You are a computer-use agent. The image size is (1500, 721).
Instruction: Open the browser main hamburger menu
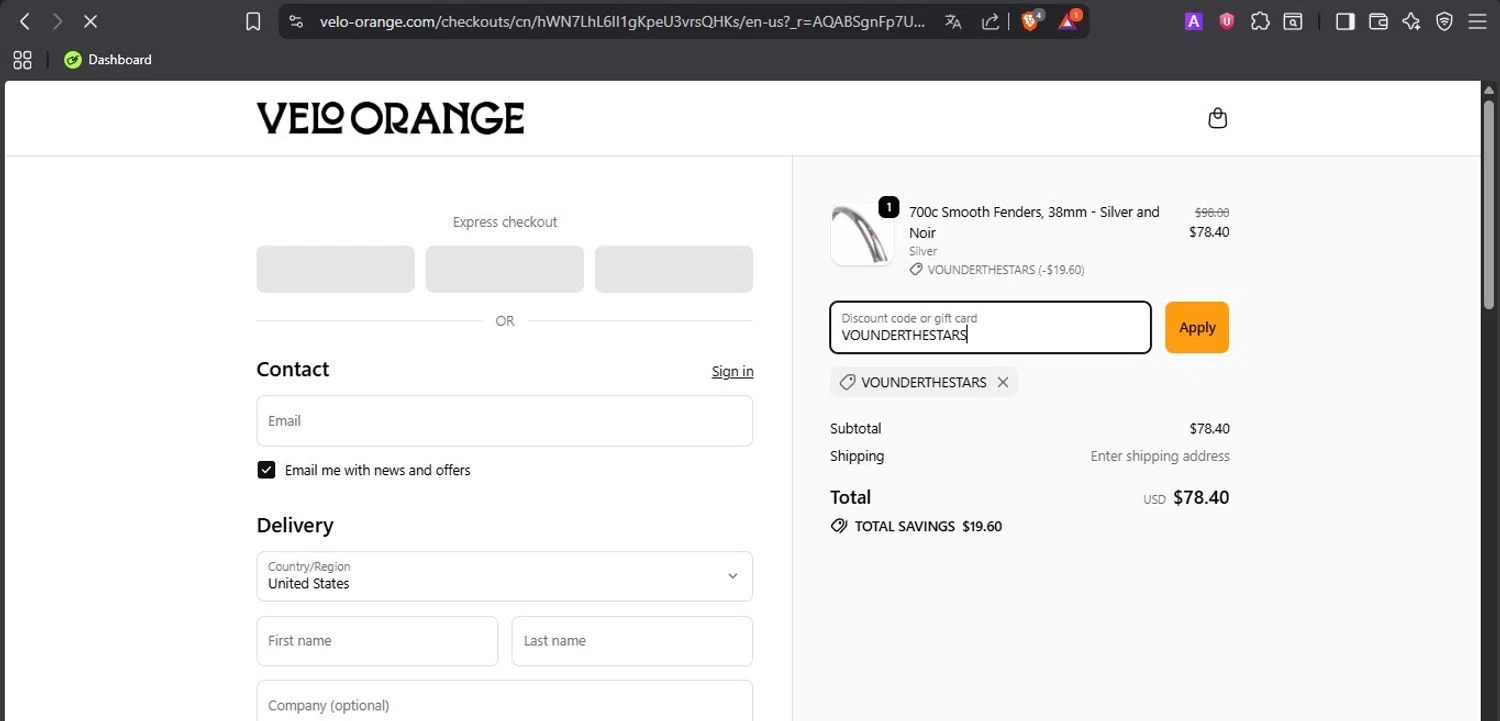(1477, 21)
